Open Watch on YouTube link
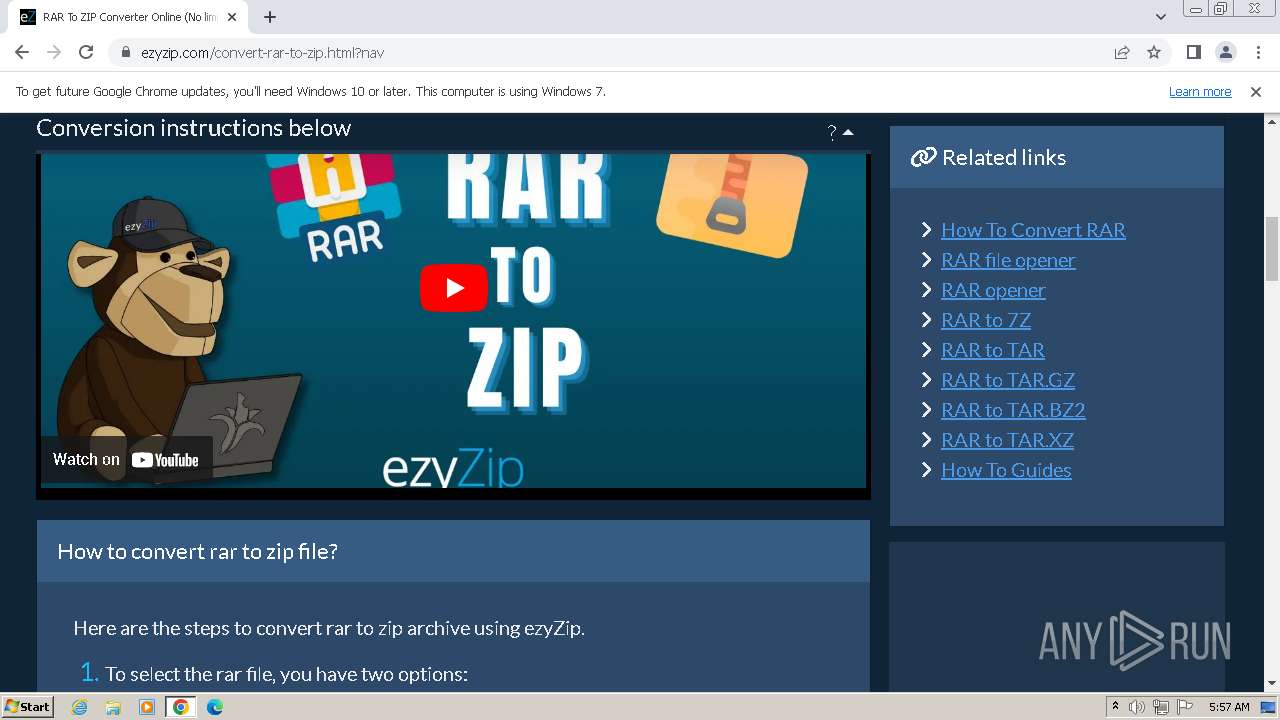This screenshot has width=1280, height=720. (126, 460)
